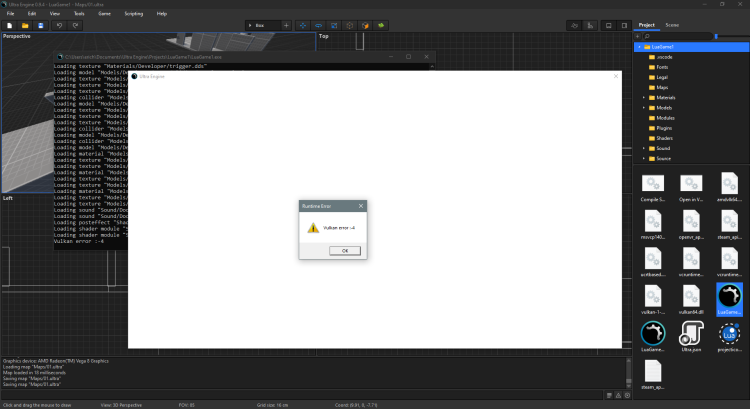This screenshot has width=750, height=409.
Task: Click the 'Vulkan error :-4' console line
Action: (x=78, y=241)
